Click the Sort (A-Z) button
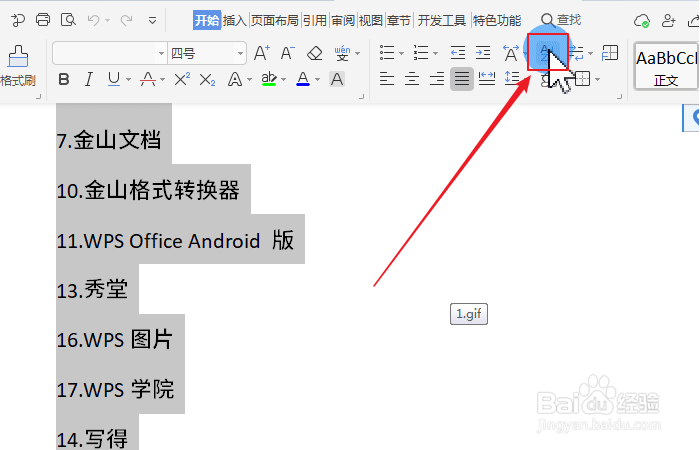700x450 pixels. coord(548,52)
